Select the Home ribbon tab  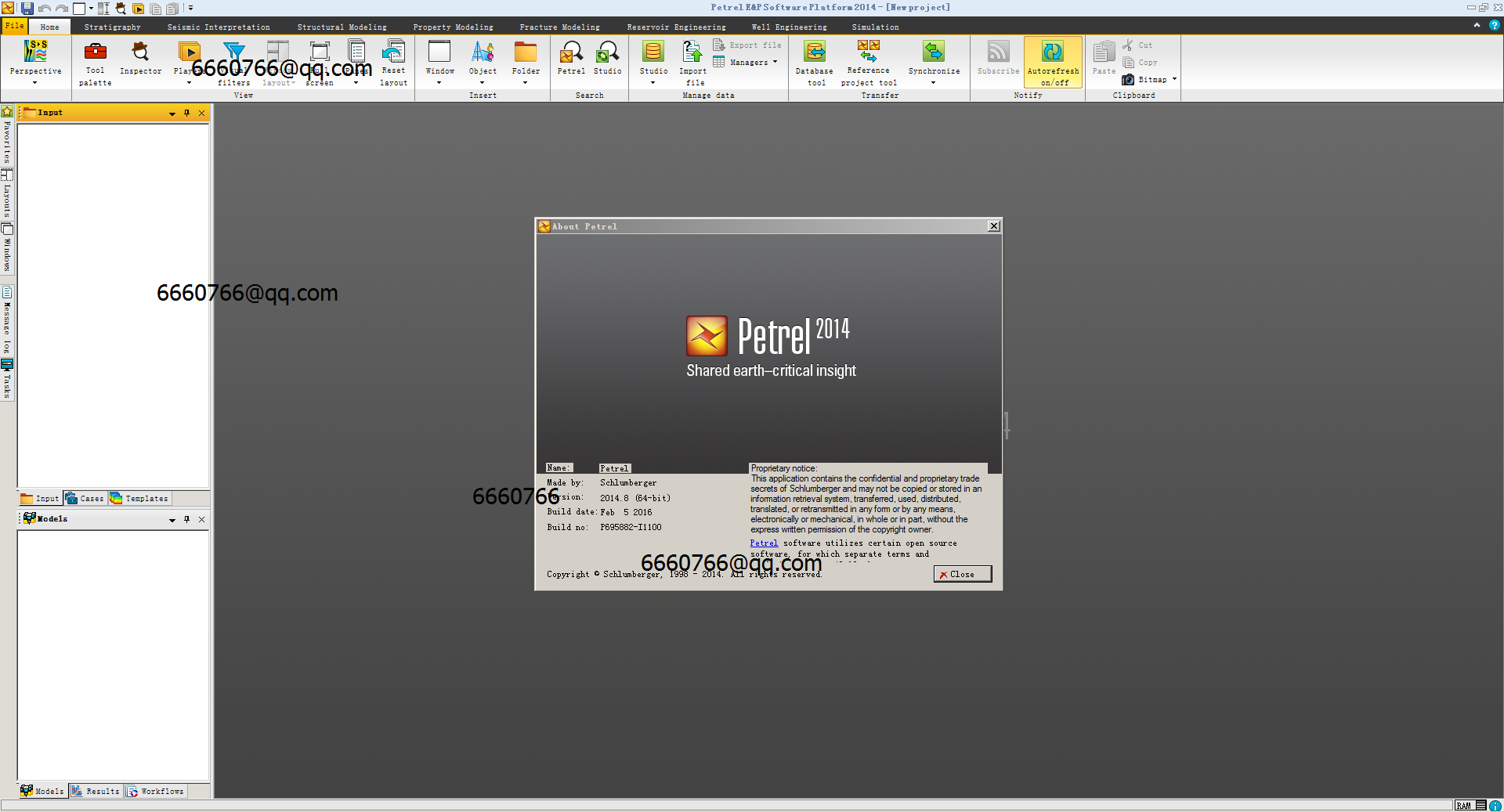point(49,27)
